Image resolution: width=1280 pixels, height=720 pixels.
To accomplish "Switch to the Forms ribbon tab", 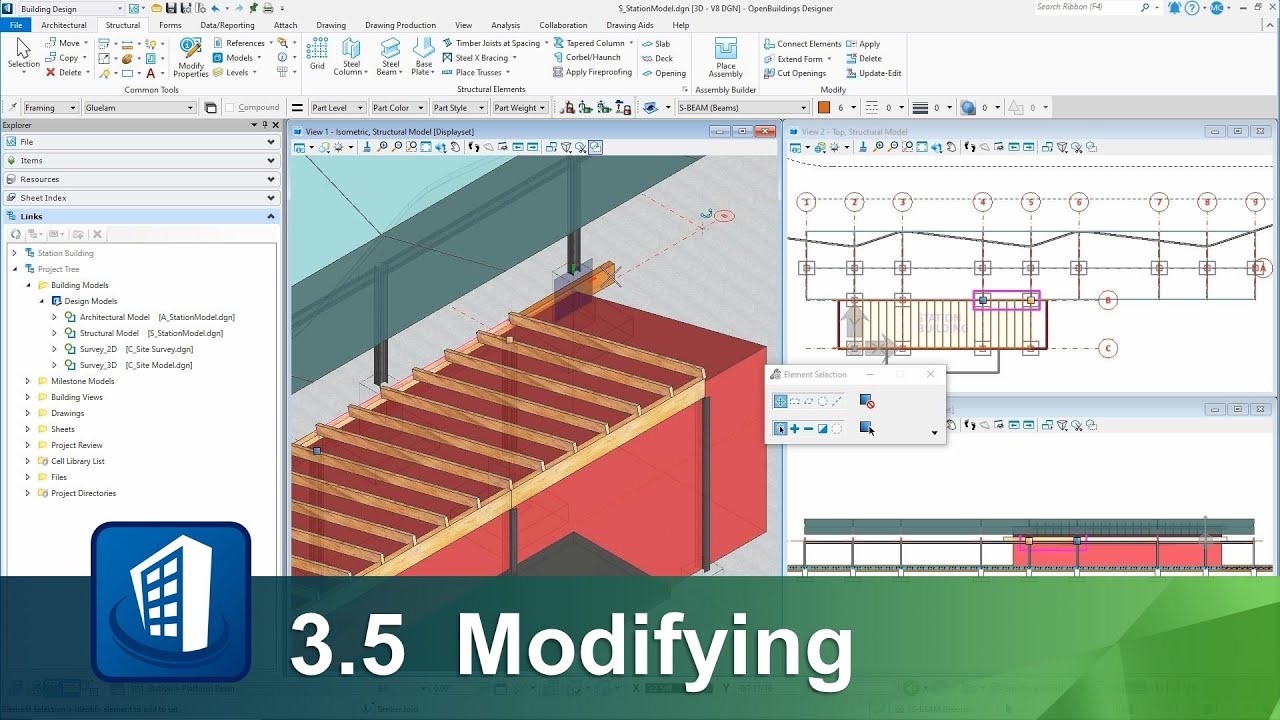I will pyautogui.click(x=170, y=25).
